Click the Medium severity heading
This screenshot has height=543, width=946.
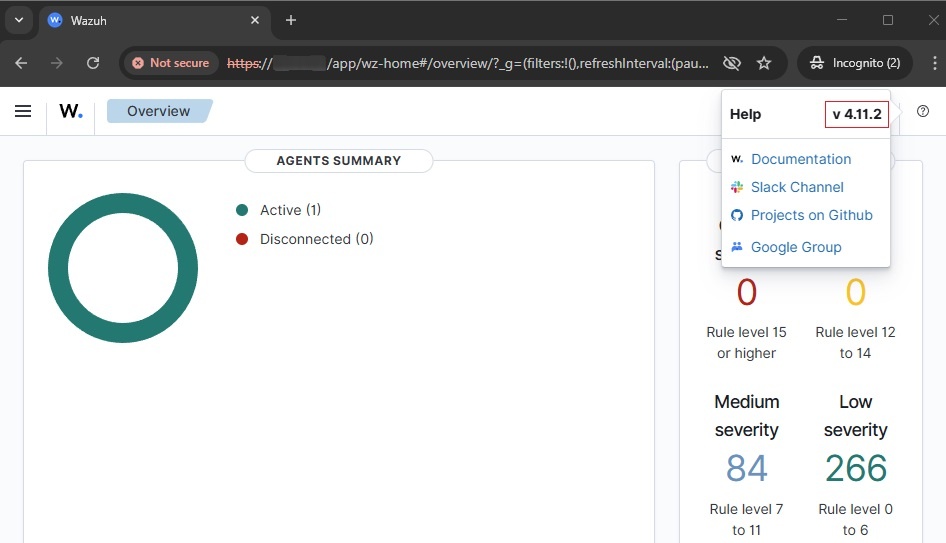pyautogui.click(x=747, y=416)
